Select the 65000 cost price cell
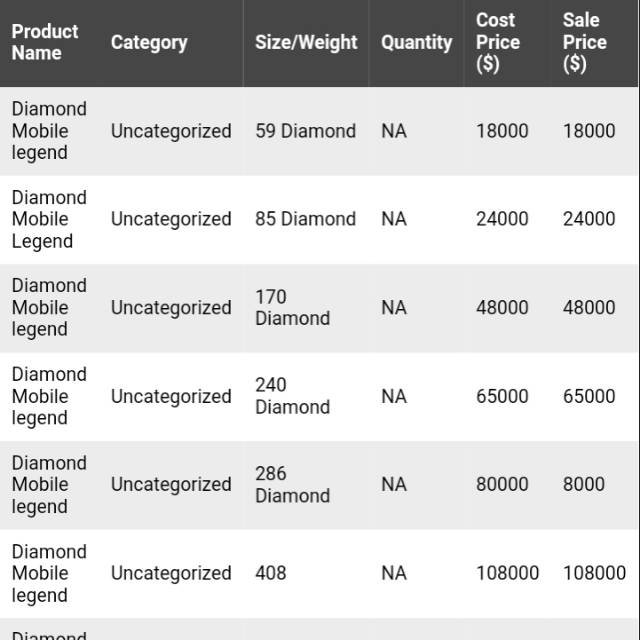 tap(502, 396)
